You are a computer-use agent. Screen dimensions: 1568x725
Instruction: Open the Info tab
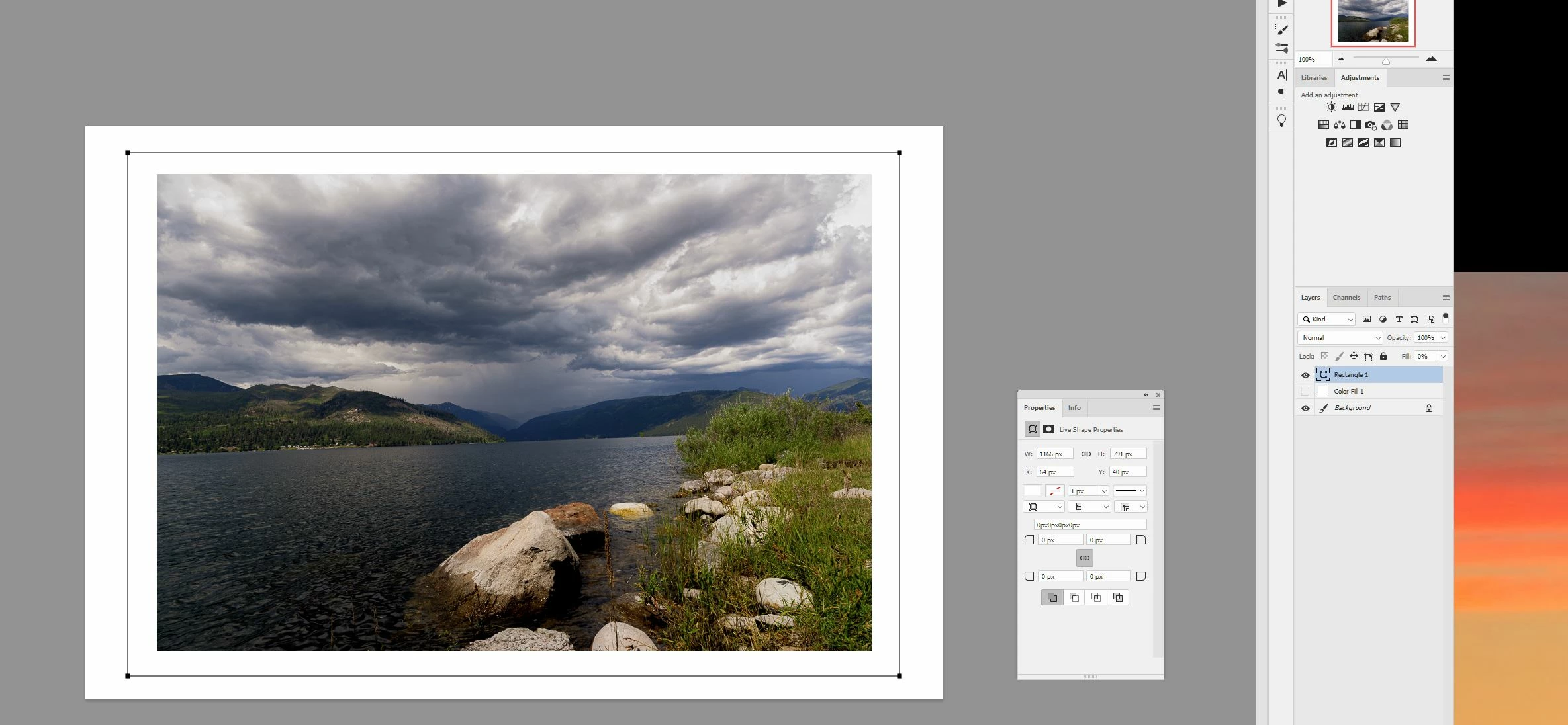1074,408
